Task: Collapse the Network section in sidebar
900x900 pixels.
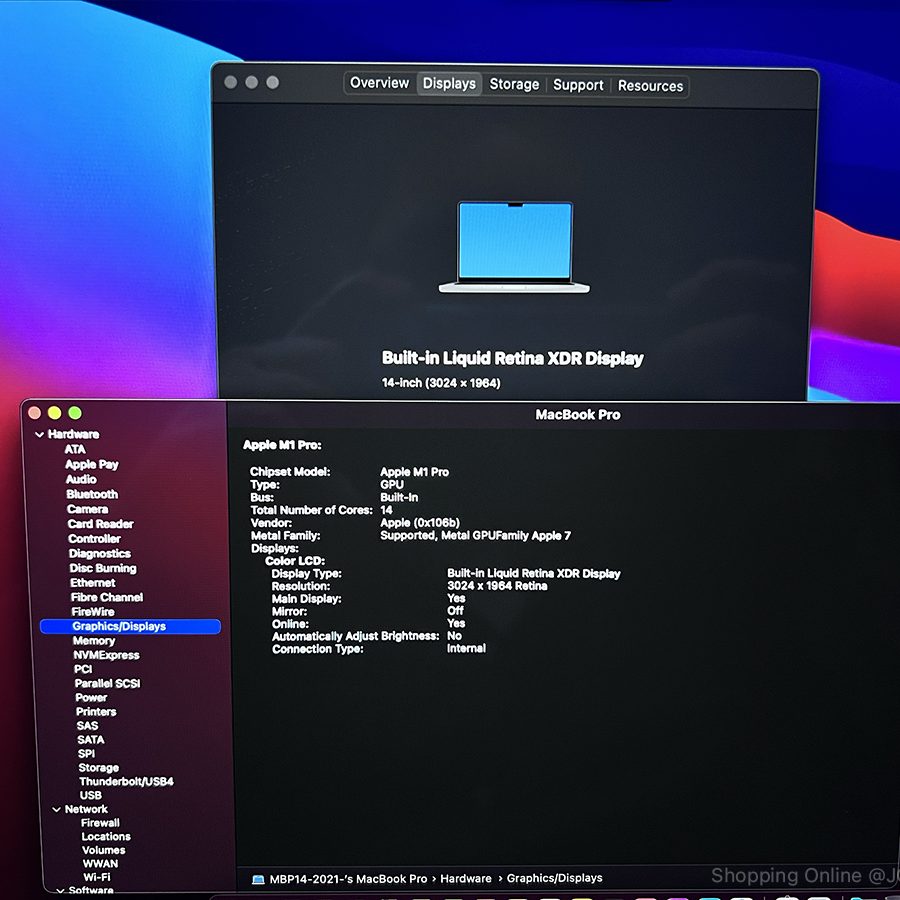Action: 56,809
